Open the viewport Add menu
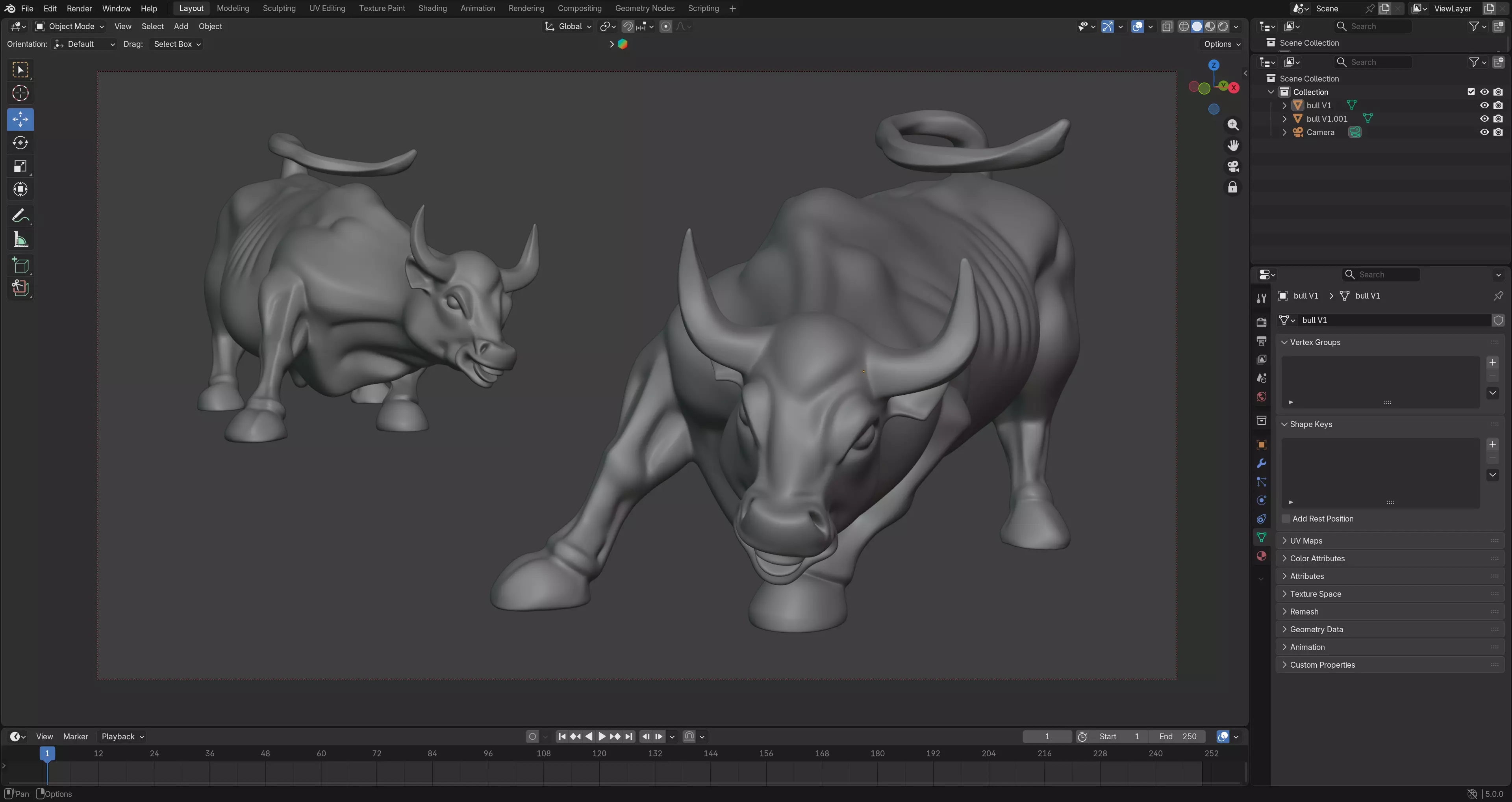 pos(181,26)
